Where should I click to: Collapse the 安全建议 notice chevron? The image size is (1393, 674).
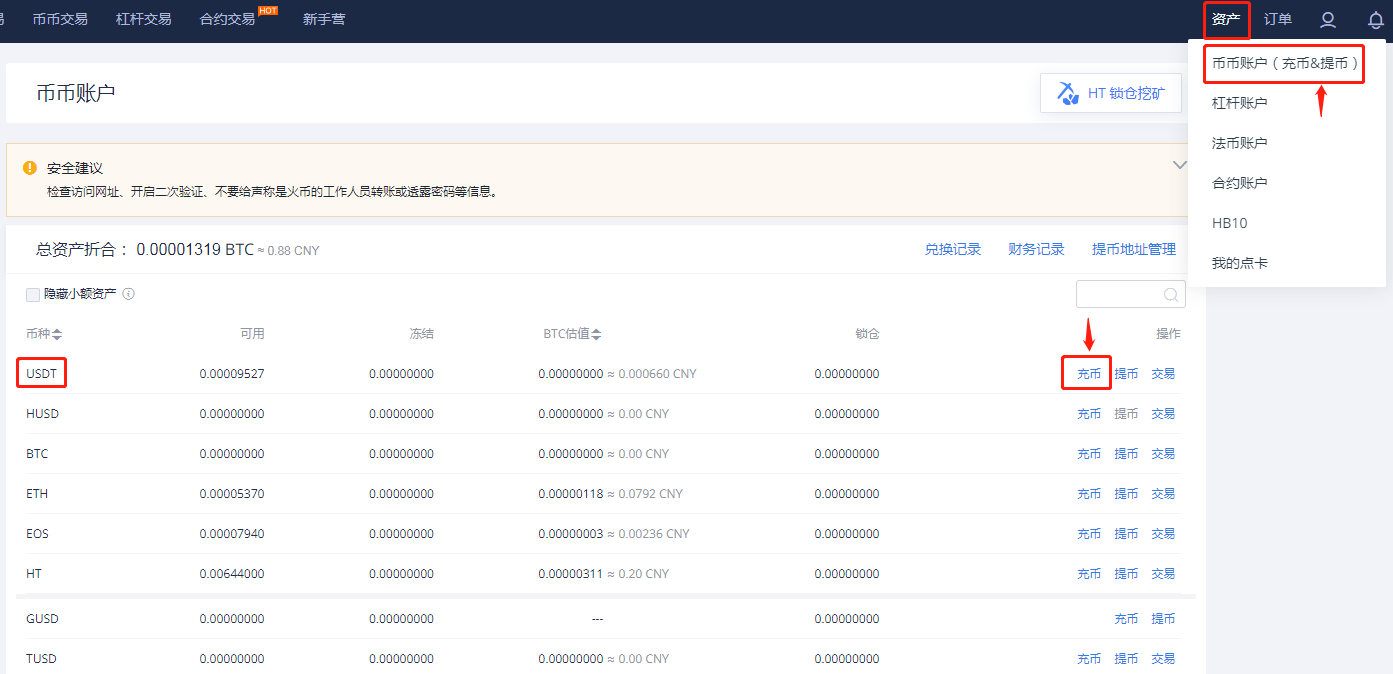1180,165
